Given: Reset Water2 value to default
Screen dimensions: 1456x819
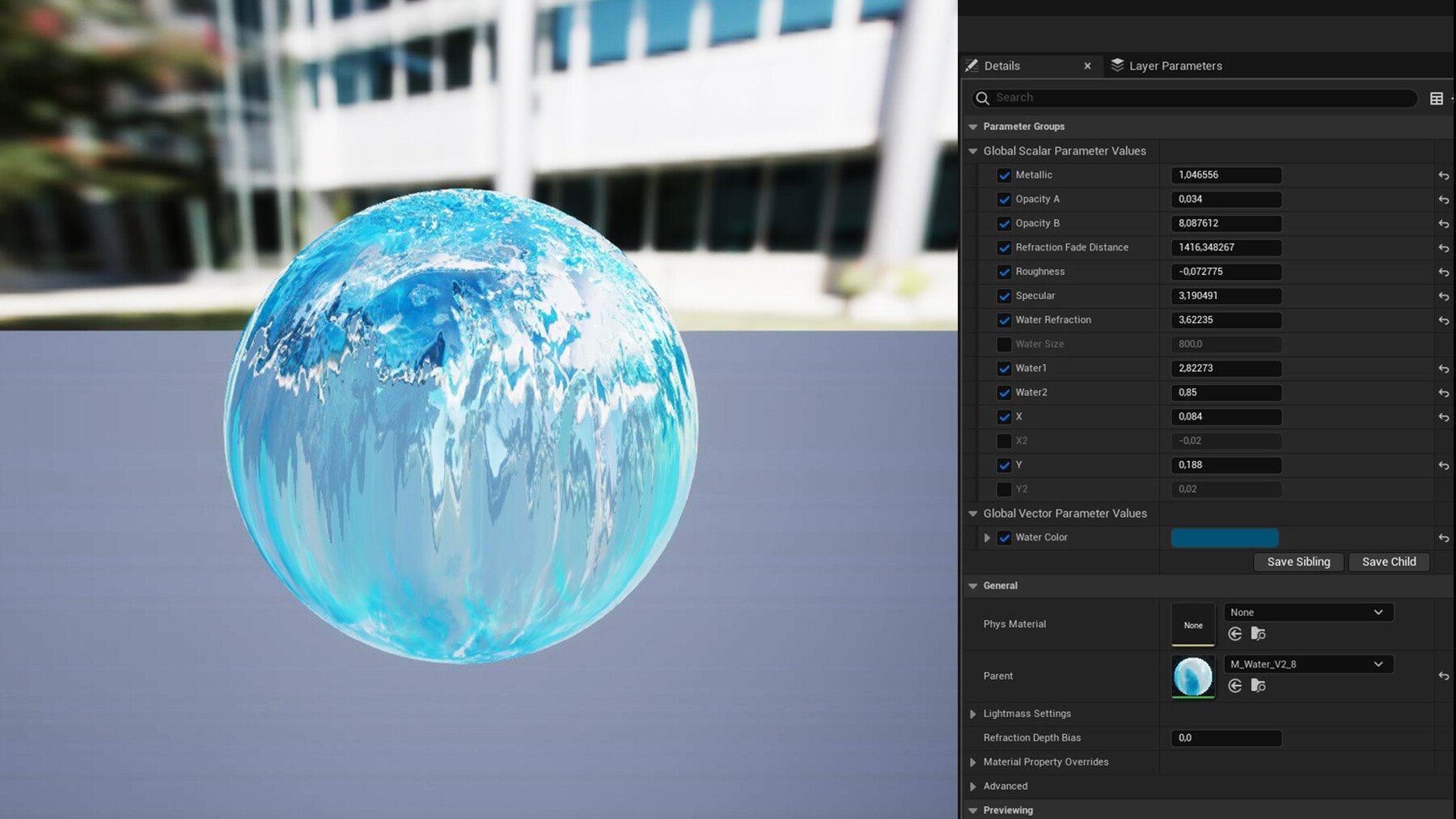Looking at the screenshot, I should [x=1443, y=393].
